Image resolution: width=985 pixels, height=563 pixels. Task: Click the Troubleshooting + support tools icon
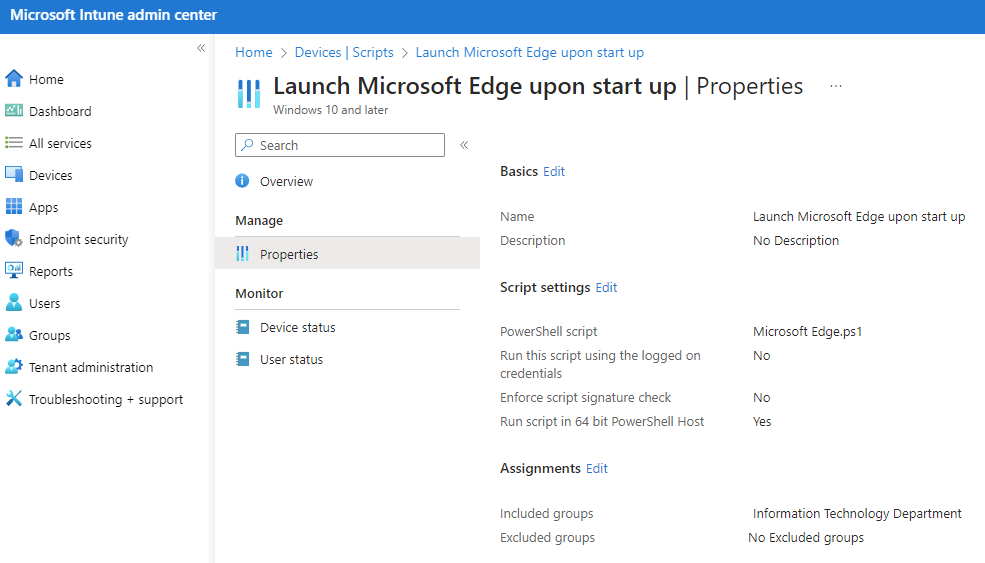coord(14,398)
